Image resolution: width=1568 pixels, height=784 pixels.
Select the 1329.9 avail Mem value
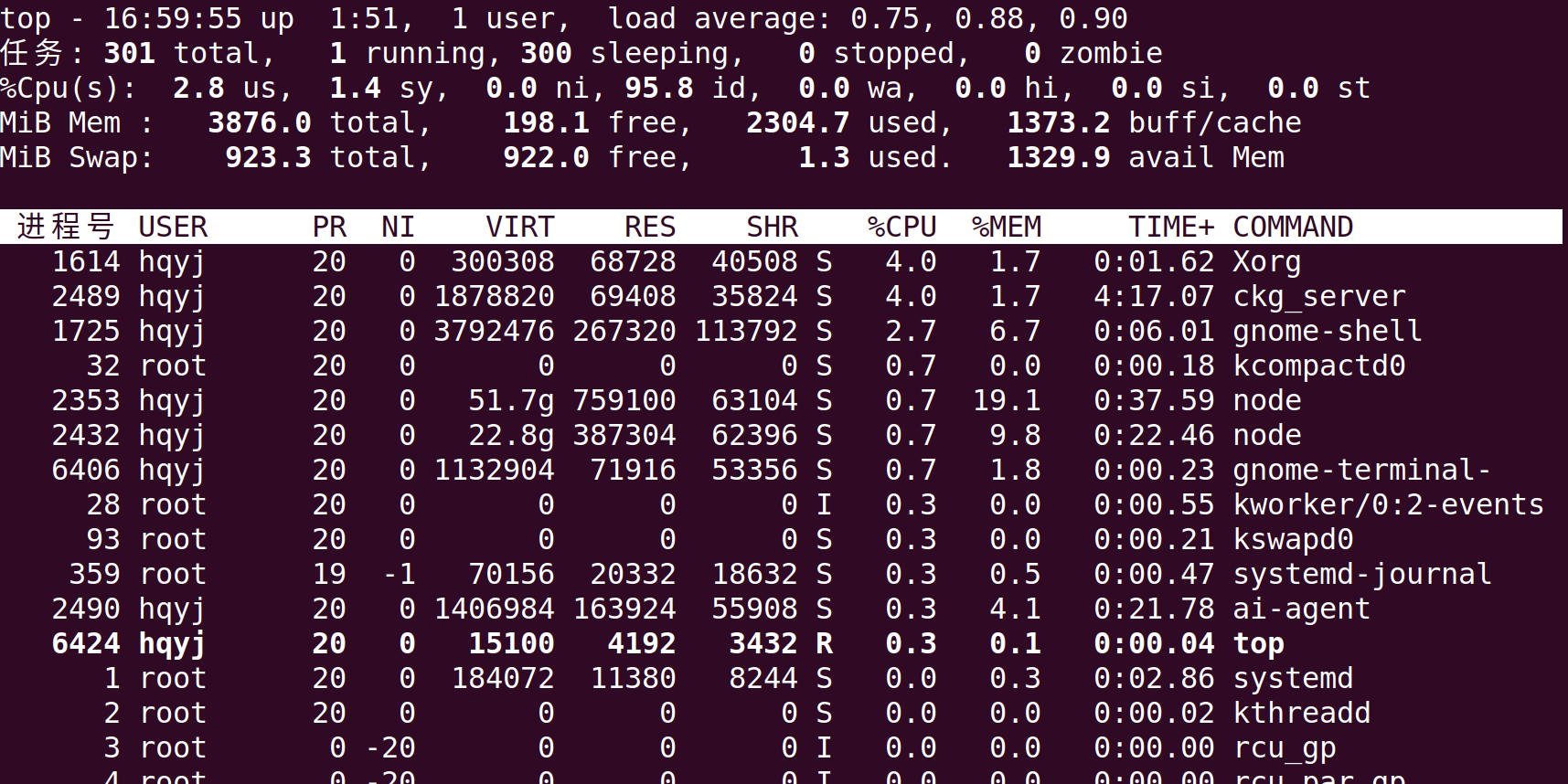[x=1059, y=157]
